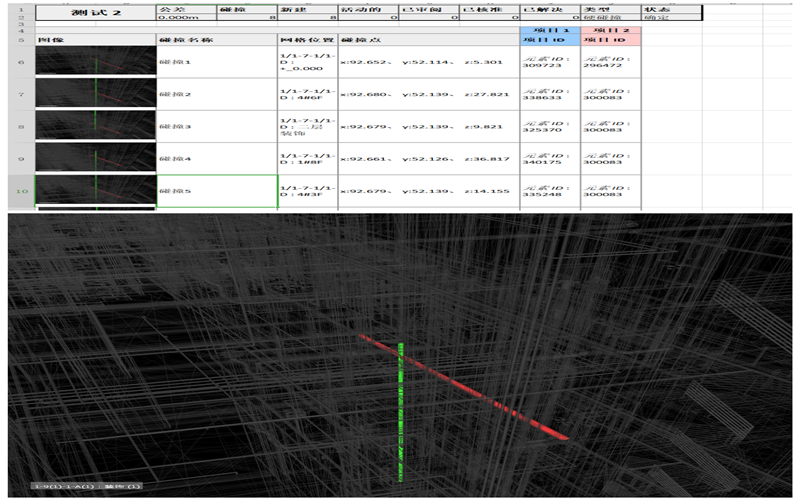
Task: Click the green vertical element in 3D view
Action: [401, 412]
